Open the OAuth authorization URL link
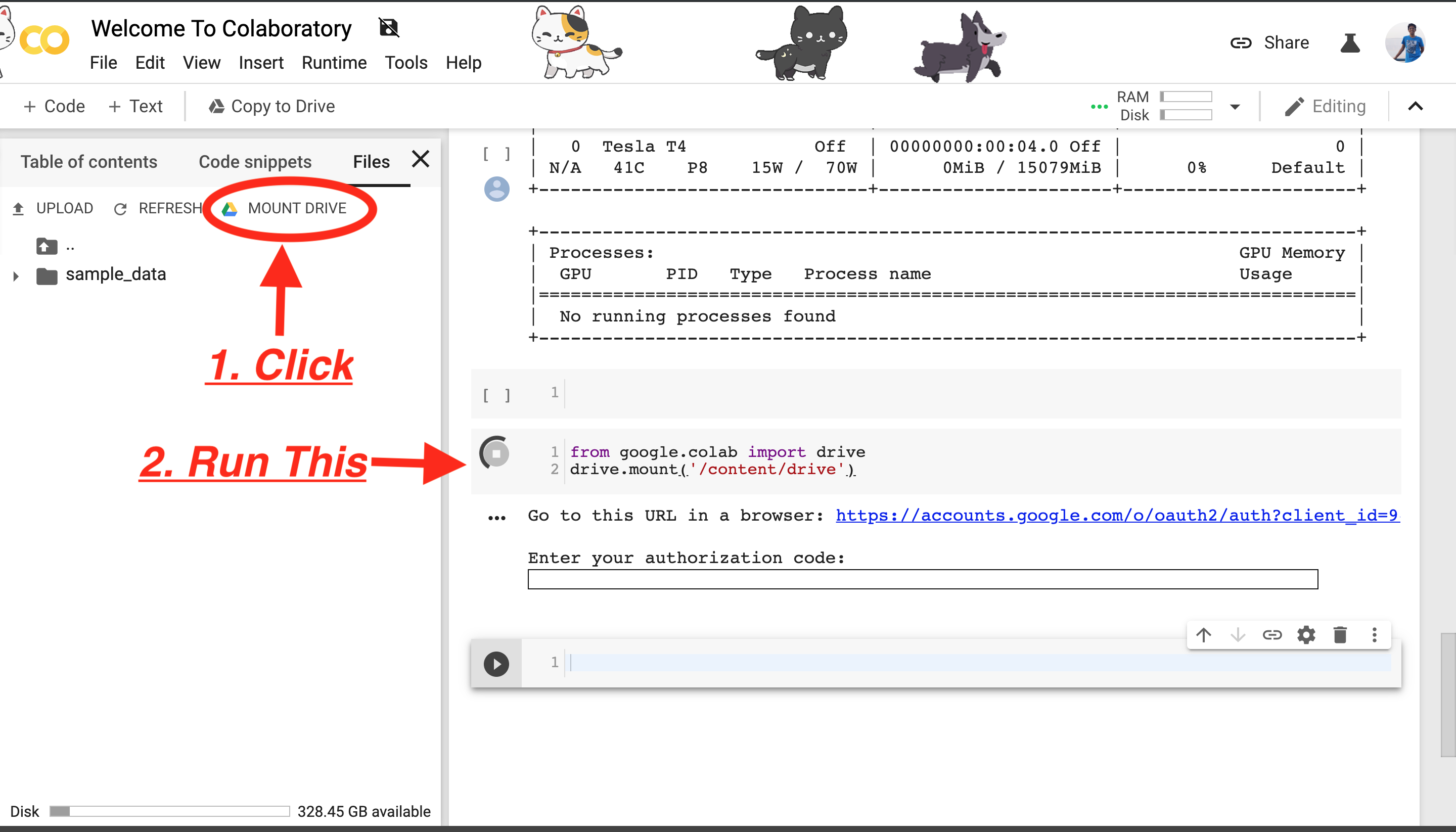Image resolution: width=1456 pixels, height=832 pixels. 1114,516
